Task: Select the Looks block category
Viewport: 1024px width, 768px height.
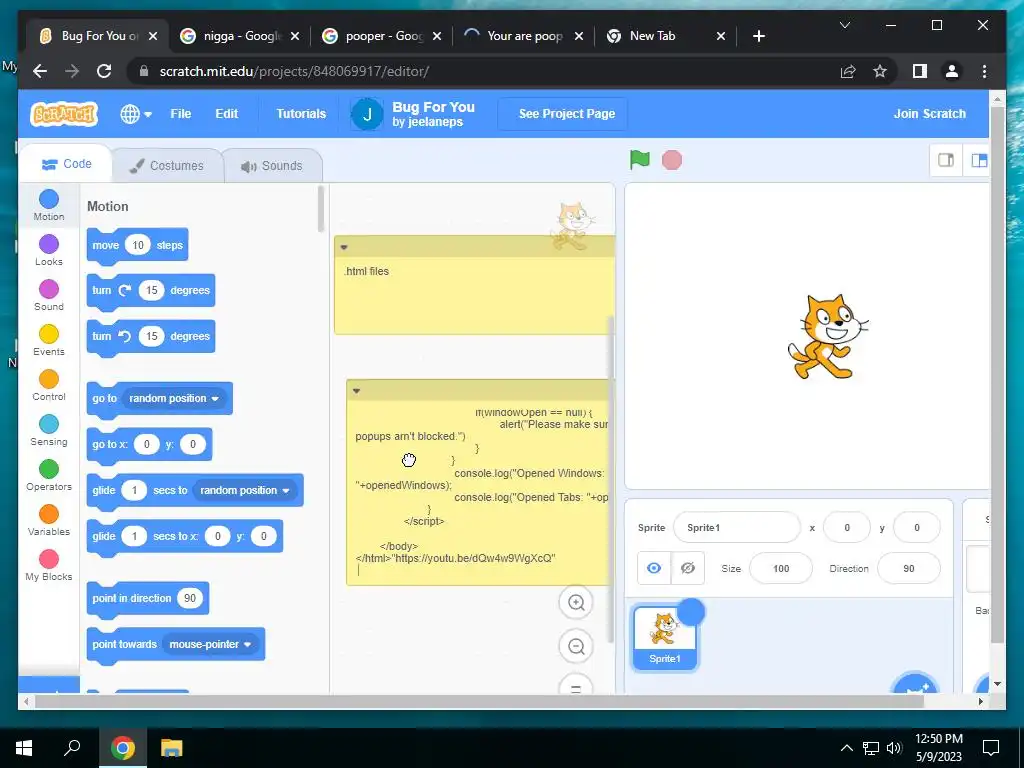Action: point(49,250)
